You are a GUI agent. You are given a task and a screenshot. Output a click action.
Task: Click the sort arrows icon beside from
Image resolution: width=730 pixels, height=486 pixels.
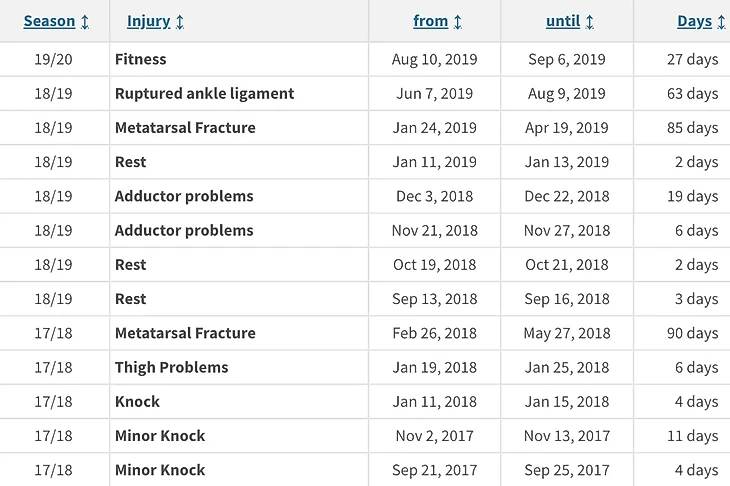pos(458,21)
